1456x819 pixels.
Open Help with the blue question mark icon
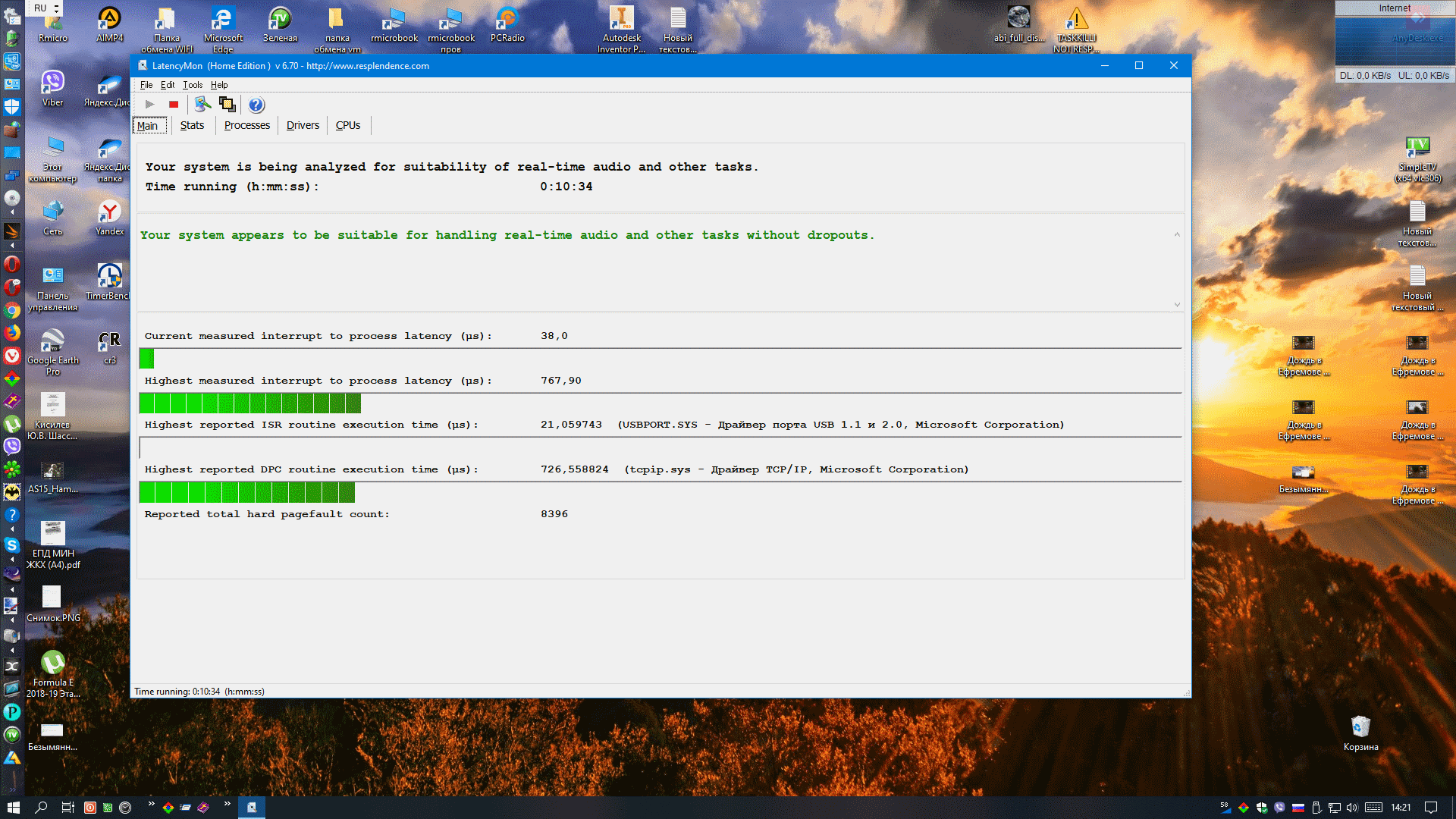[256, 105]
